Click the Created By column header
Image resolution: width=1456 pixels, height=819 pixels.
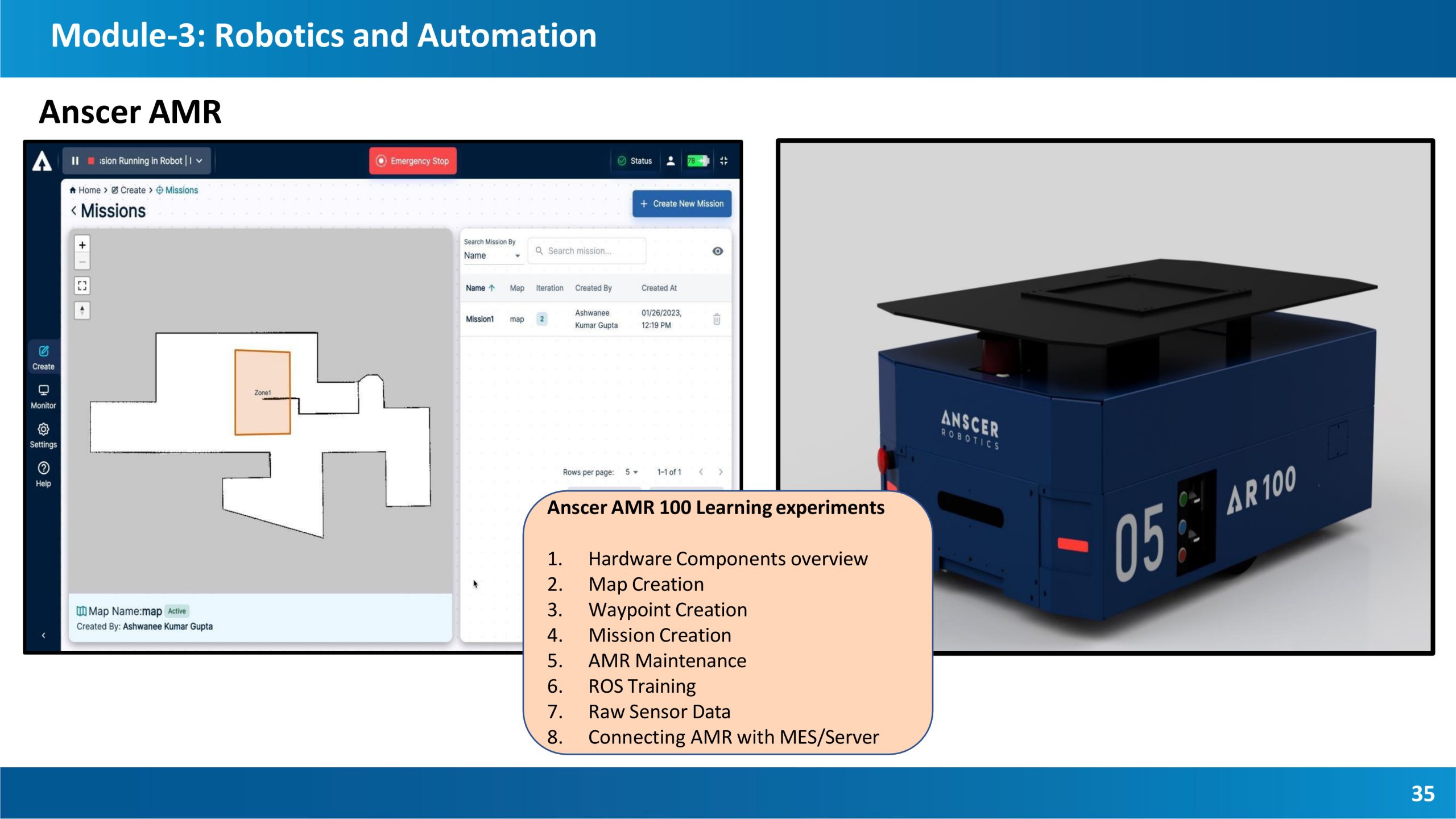click(593, 288)
